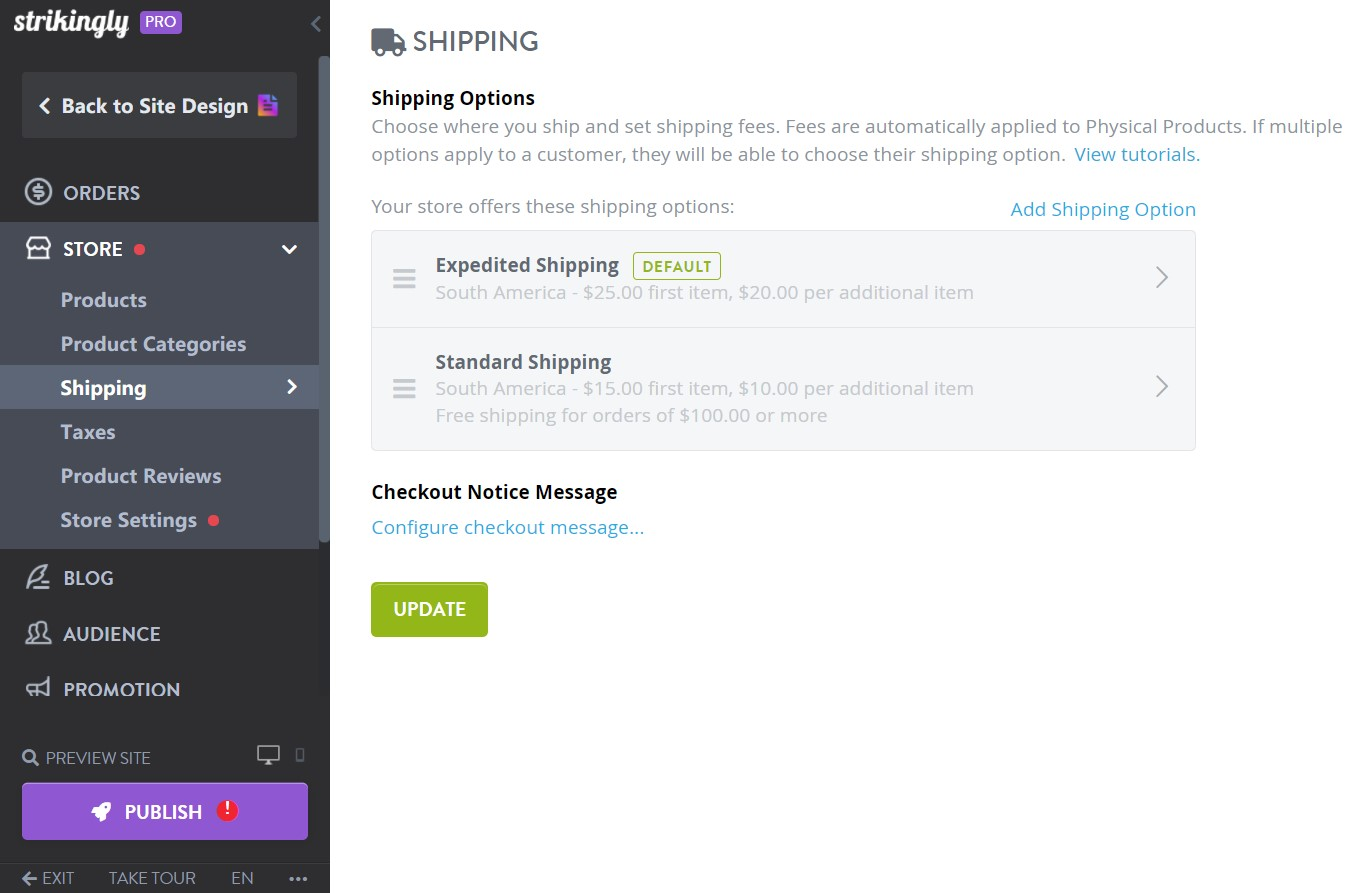Click the Promotion megaphone icon
Screen dimensions: 1366x893
click(37, 689)
